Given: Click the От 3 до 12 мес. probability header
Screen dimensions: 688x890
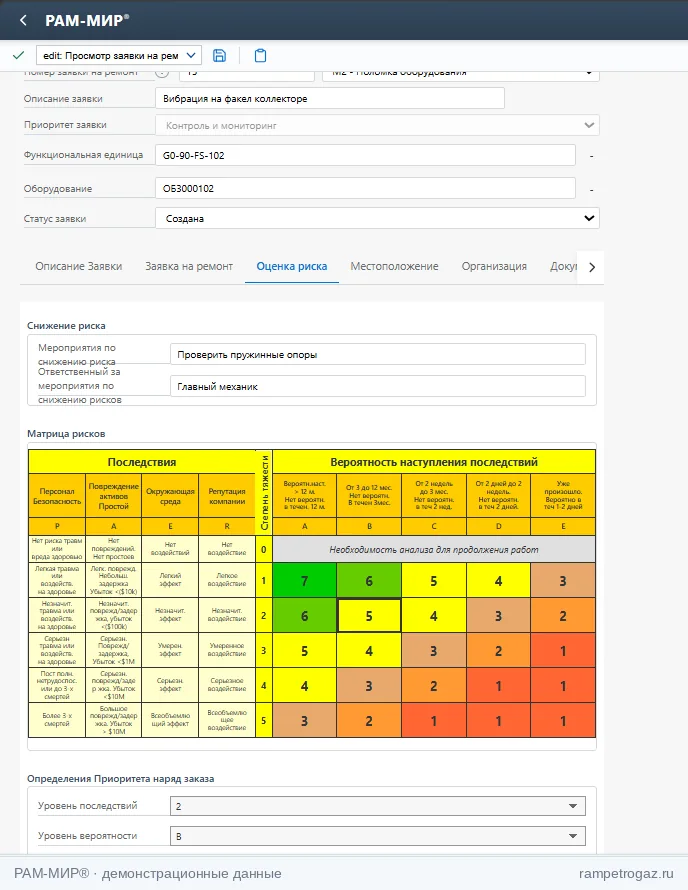Looking at the screenshot, I should [x=369, y=496].
